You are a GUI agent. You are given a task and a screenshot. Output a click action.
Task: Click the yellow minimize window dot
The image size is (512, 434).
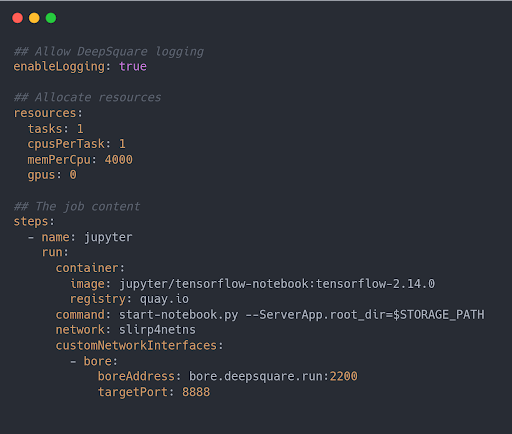(x=34, y=18)
